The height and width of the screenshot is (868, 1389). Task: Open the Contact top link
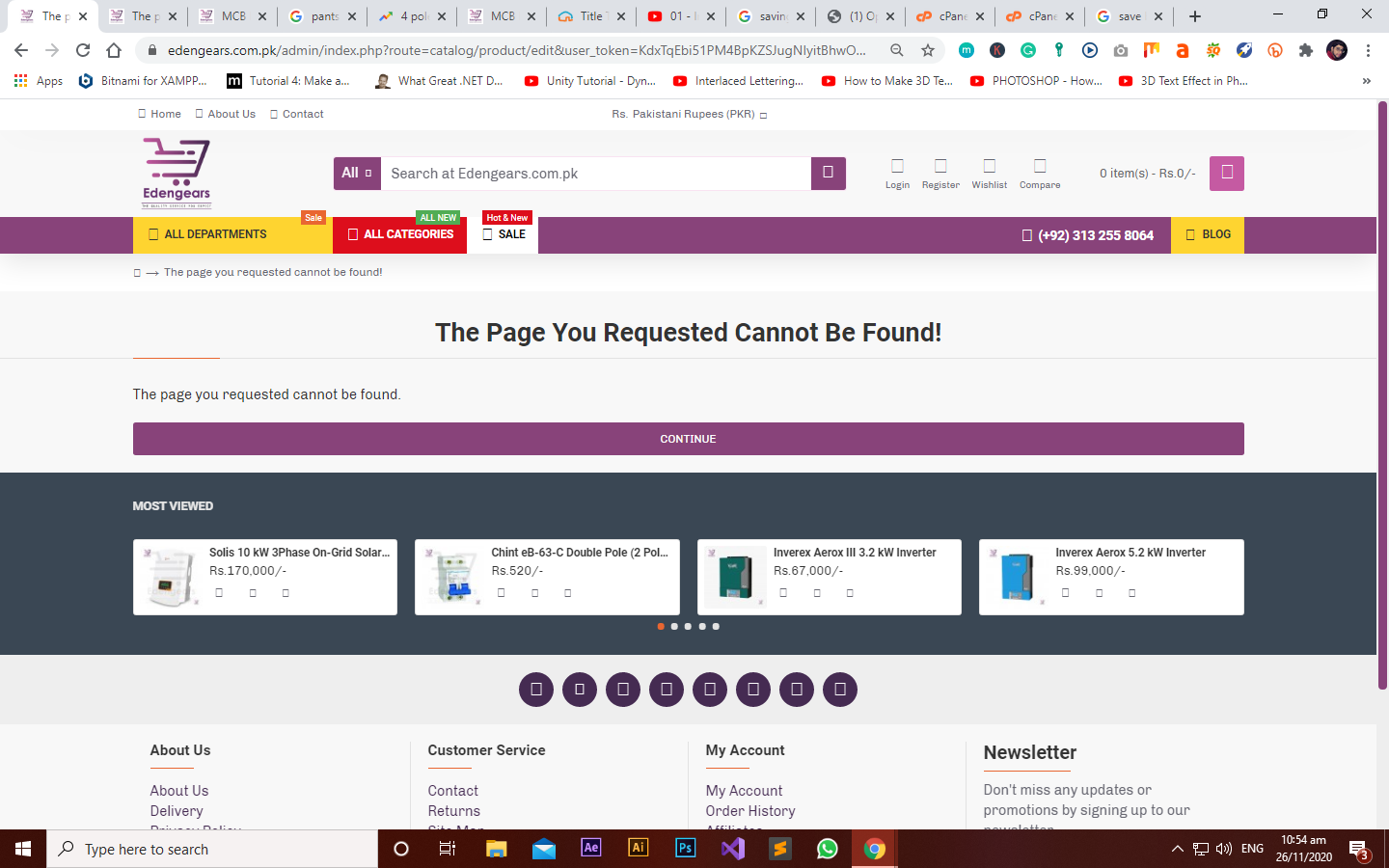click(x=297, y=114)
